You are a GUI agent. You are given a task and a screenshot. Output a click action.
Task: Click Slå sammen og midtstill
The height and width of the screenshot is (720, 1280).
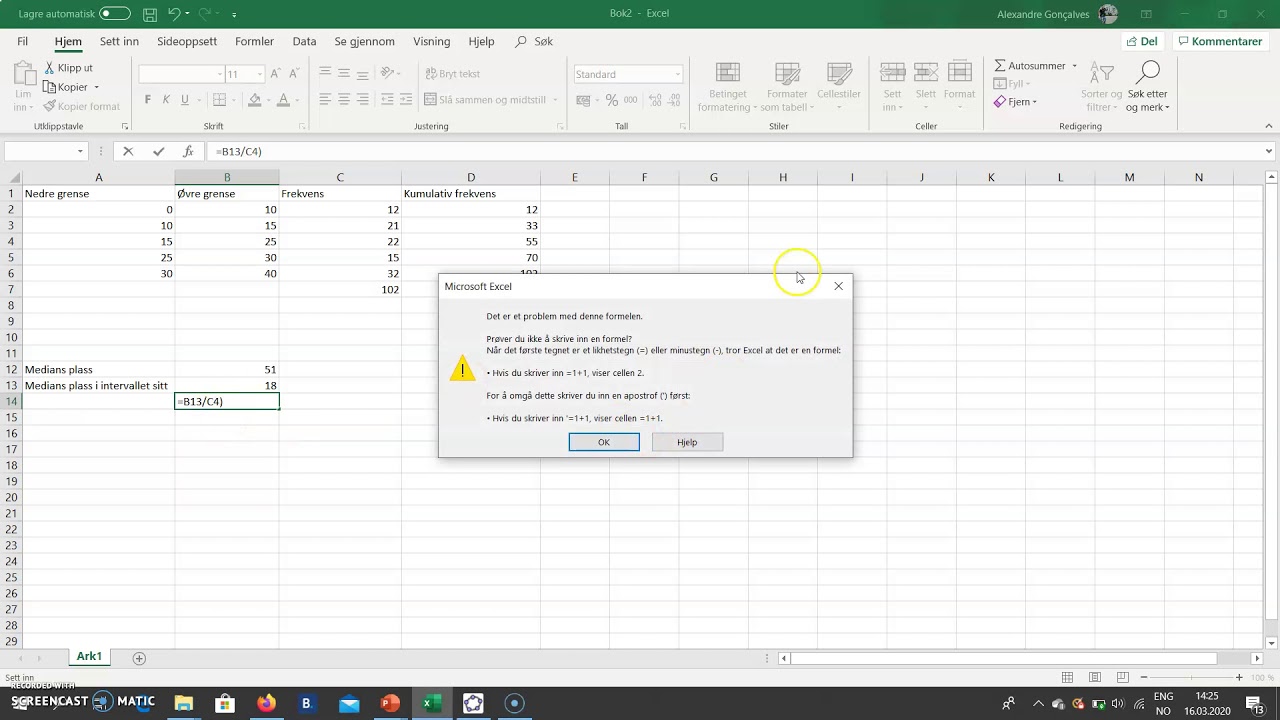[x=486, y=100]
